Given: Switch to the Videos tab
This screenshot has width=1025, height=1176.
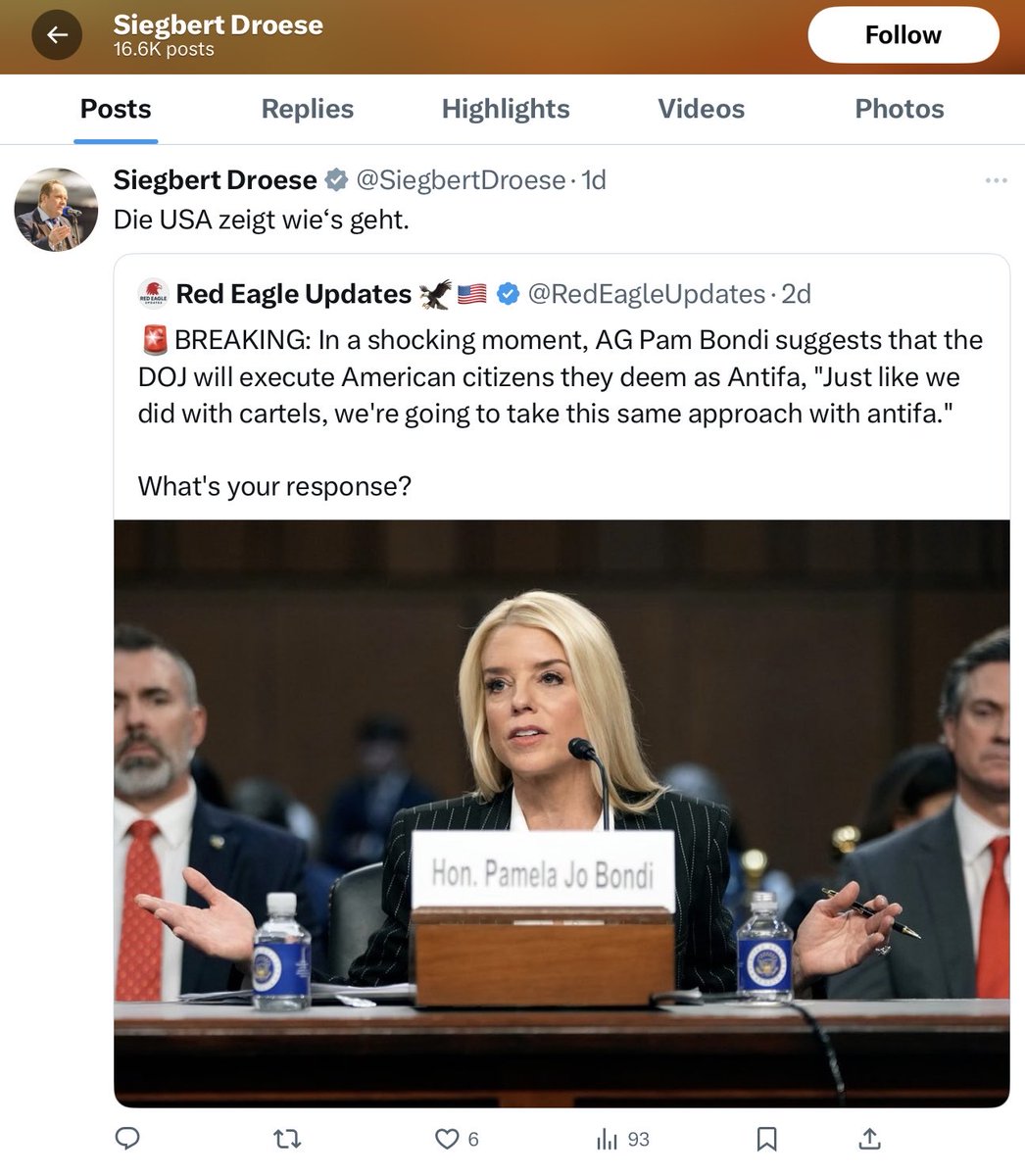Looking at the screenshot, I should [x=702, y=109].
